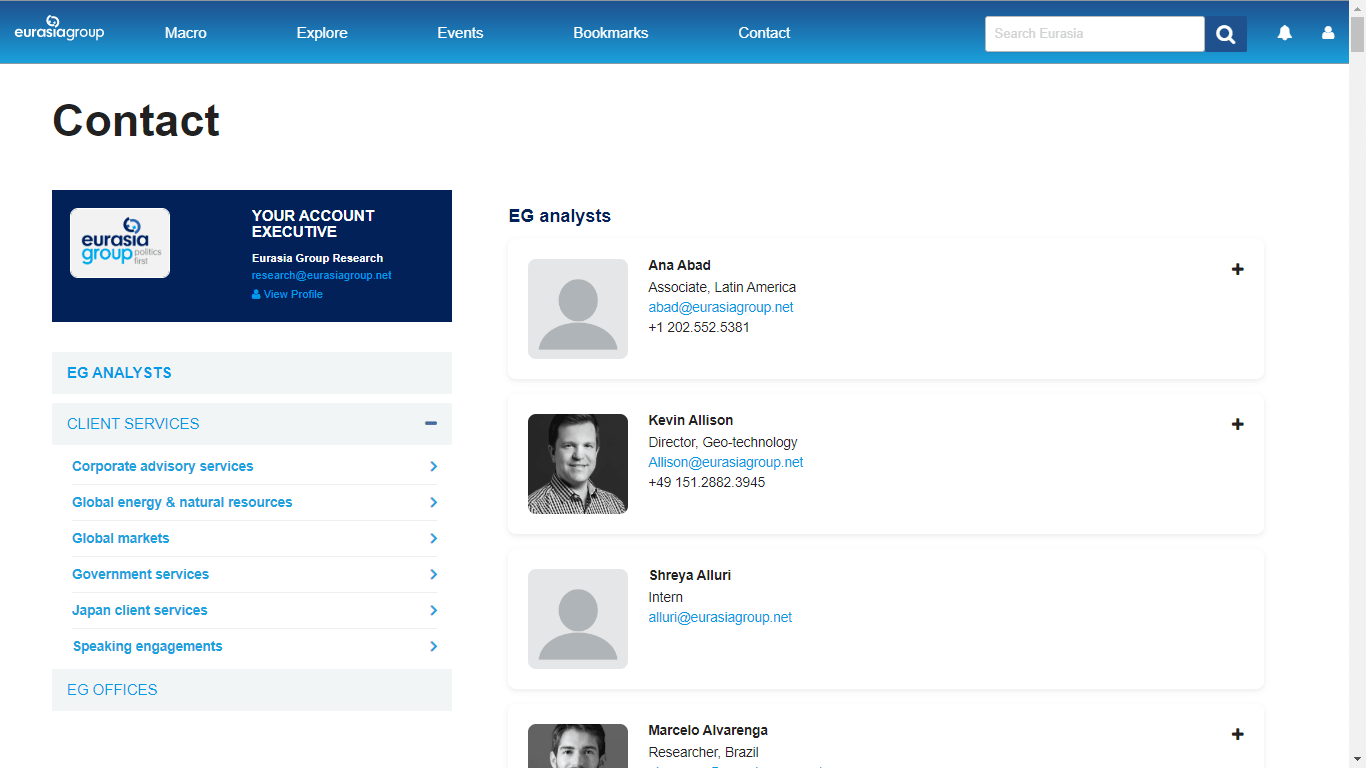Add Kevin Allison using the plus icon

[x=1237, y=424]
